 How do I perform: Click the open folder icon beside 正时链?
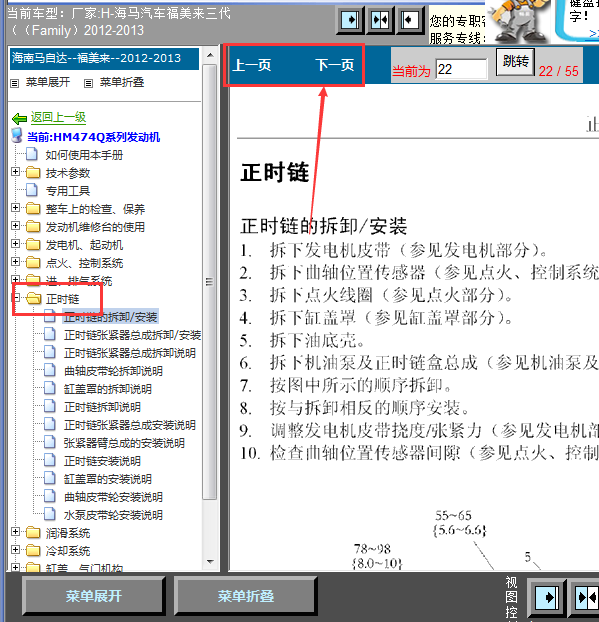(x=34, y=298)
